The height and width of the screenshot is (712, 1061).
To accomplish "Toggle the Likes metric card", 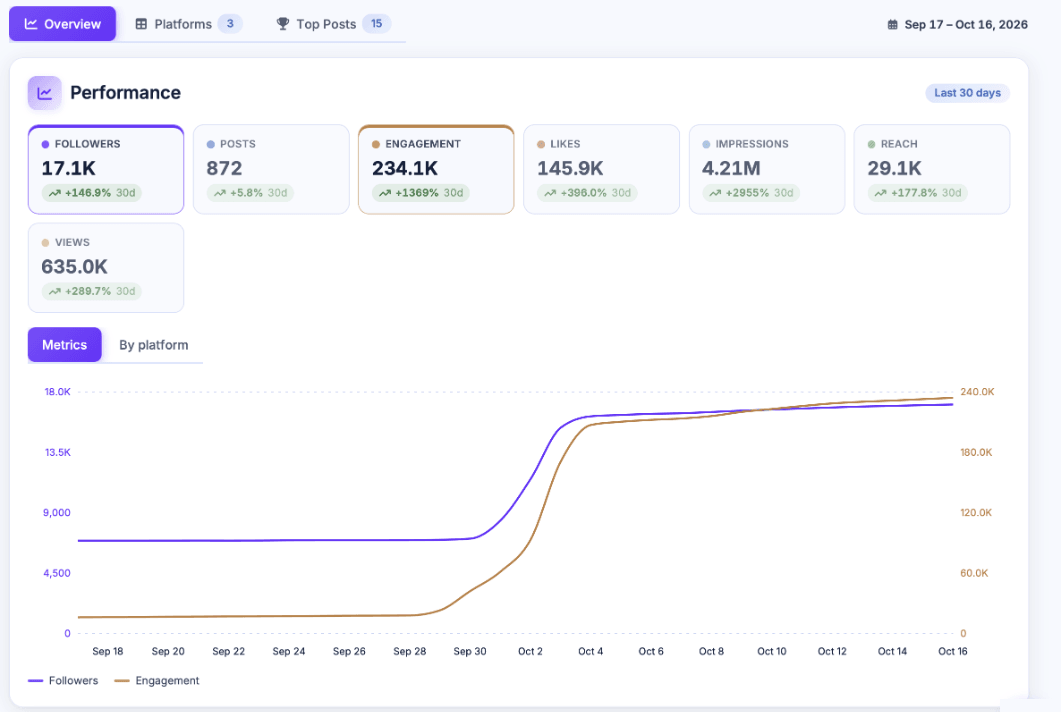I will coord(601,169).
